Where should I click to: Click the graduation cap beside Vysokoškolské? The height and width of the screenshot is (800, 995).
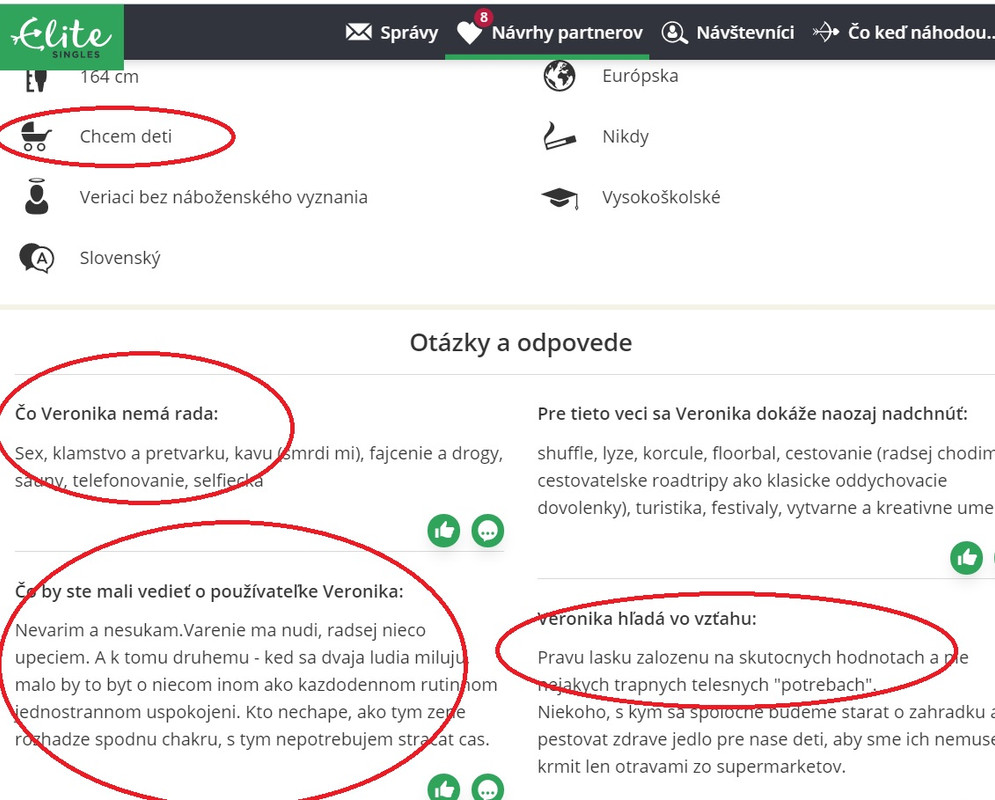click(559, 197)
